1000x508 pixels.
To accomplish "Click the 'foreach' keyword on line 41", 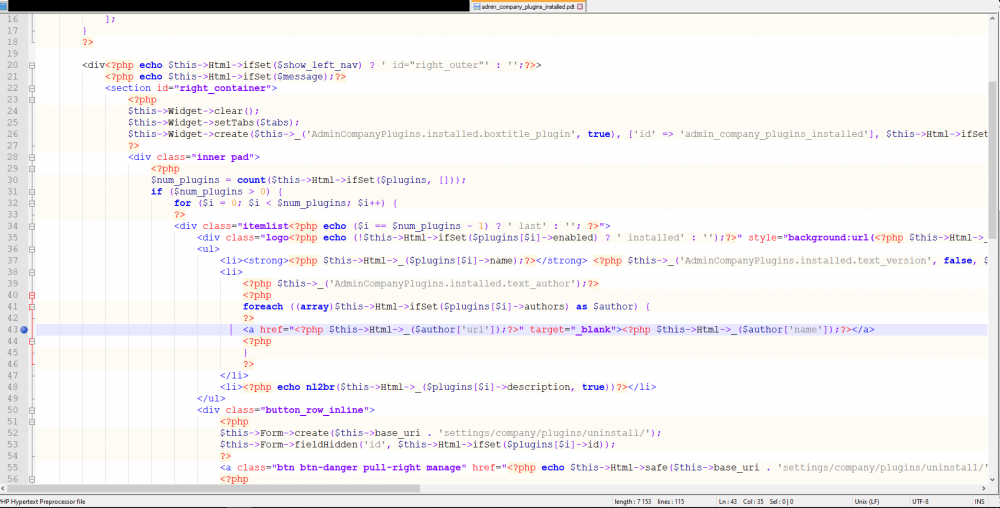I will point(263,307).
